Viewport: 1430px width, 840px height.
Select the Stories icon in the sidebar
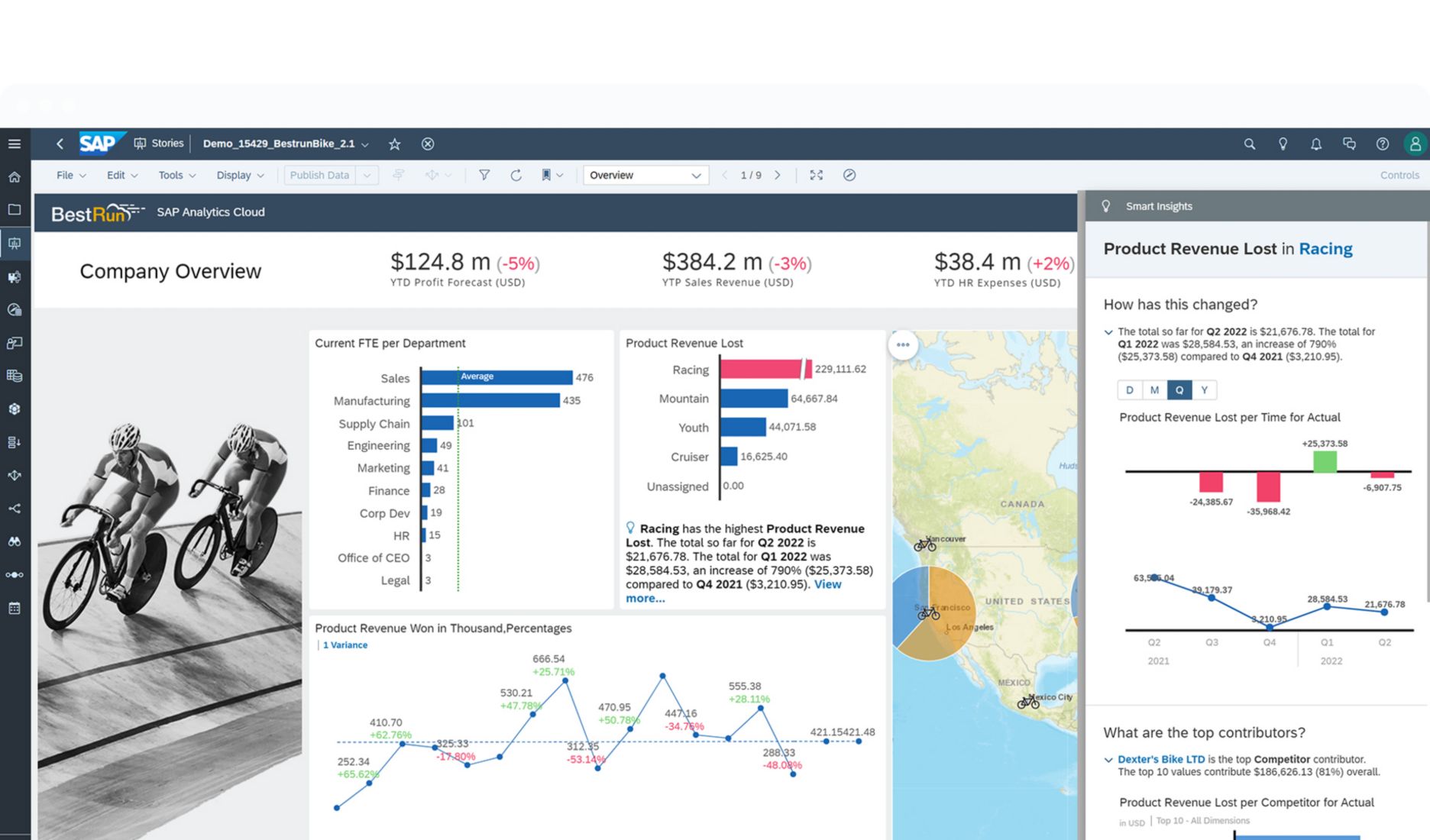coord(14,244)
